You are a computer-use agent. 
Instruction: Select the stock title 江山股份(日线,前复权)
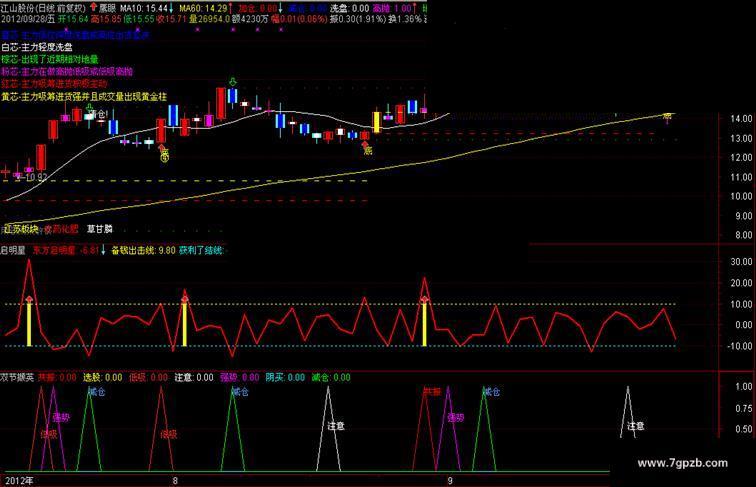(44, 8)
